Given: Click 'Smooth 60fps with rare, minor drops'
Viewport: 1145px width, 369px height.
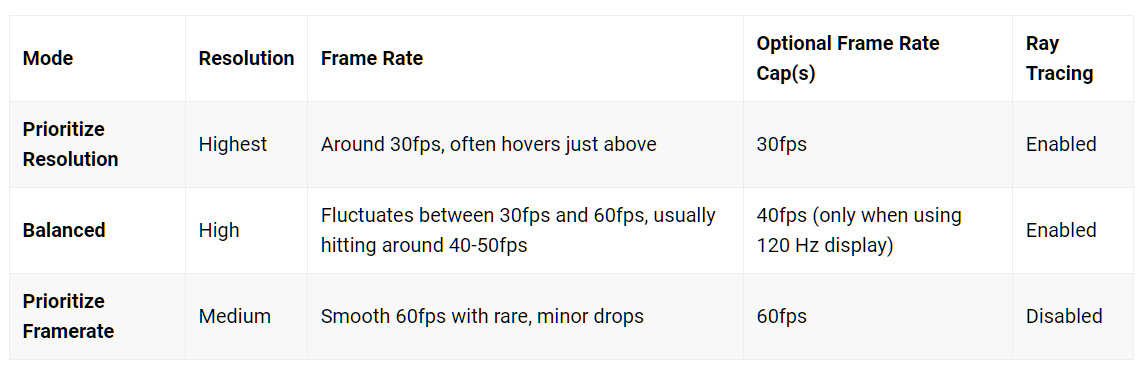Looking at the screenshot, I should click(x=482, y=316).
